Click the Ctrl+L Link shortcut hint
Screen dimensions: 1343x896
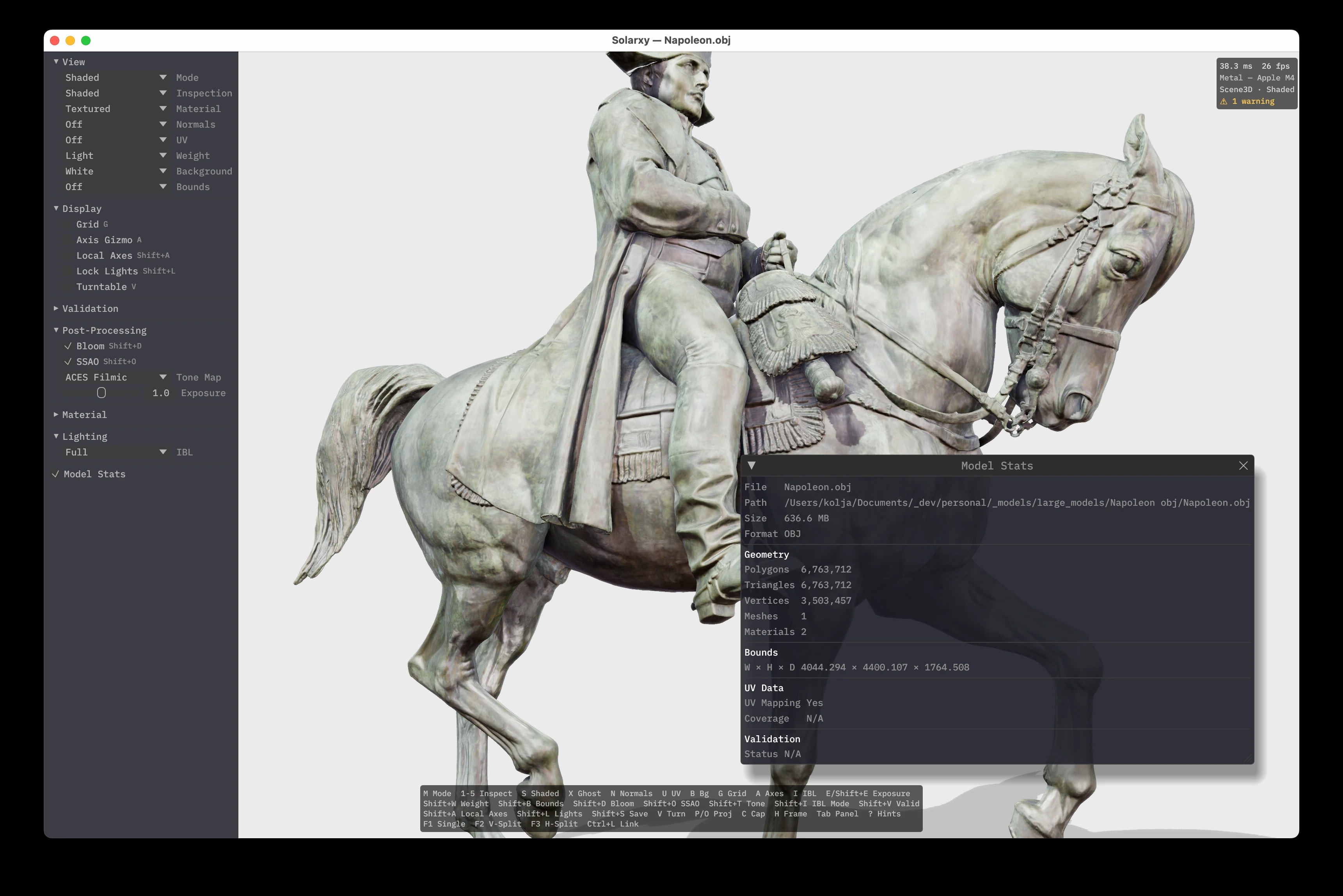tap(613, 824)
